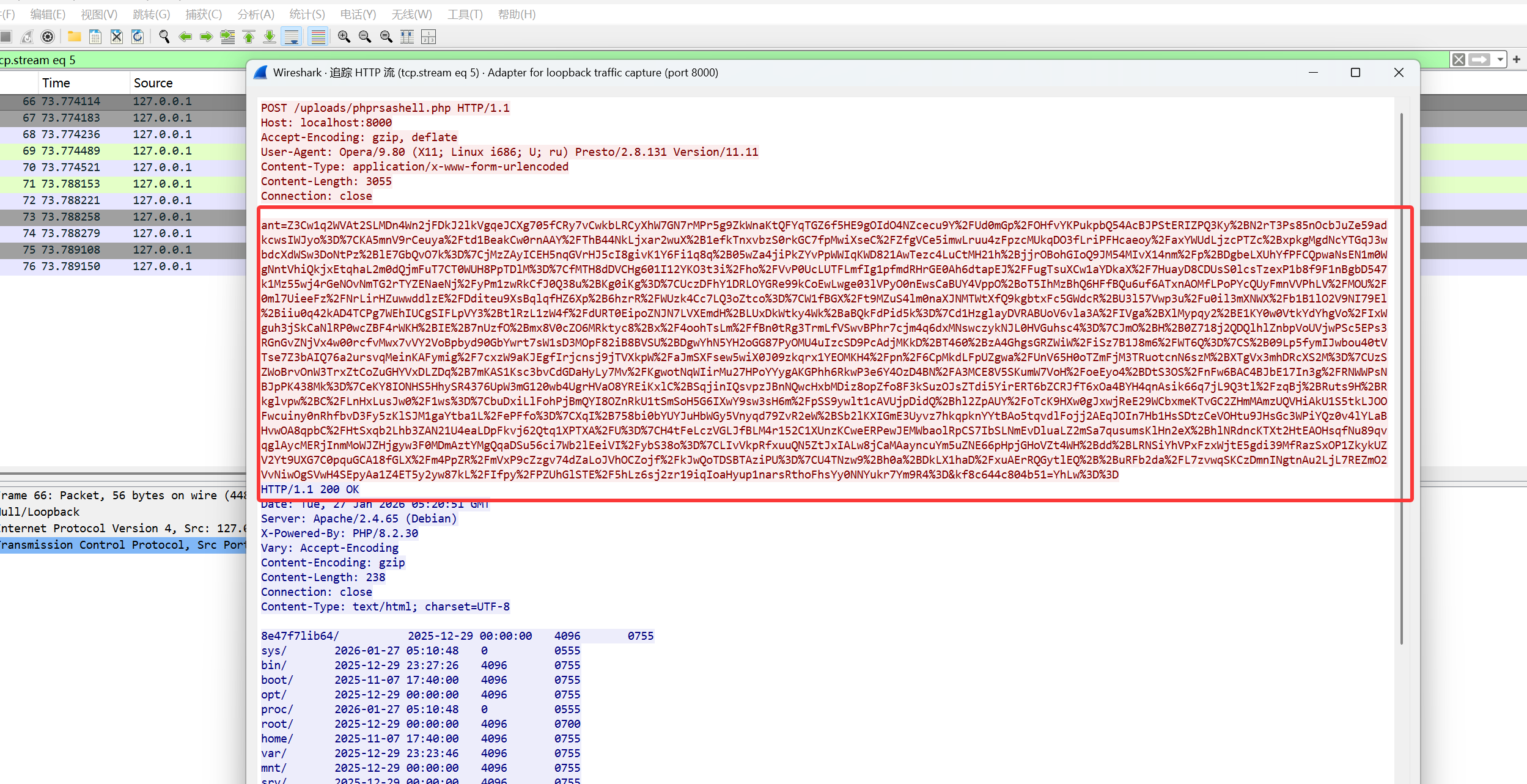Open display filter history dropdown arrow
The width and height of the screenshot is (1527, 784).
(1501, 59)
